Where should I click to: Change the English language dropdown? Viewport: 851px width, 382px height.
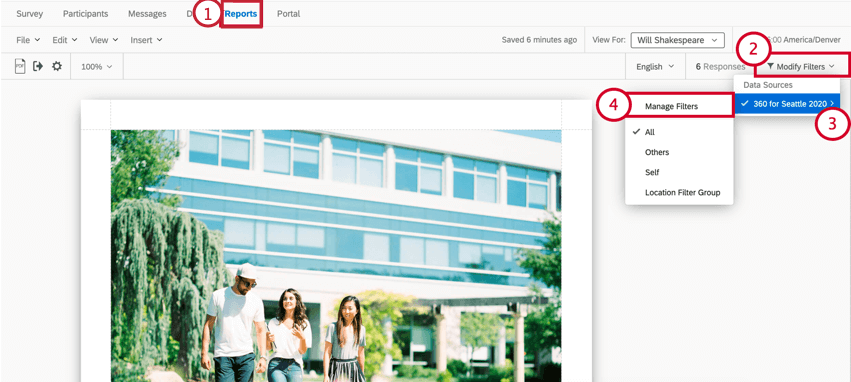[x=655, y=67]
